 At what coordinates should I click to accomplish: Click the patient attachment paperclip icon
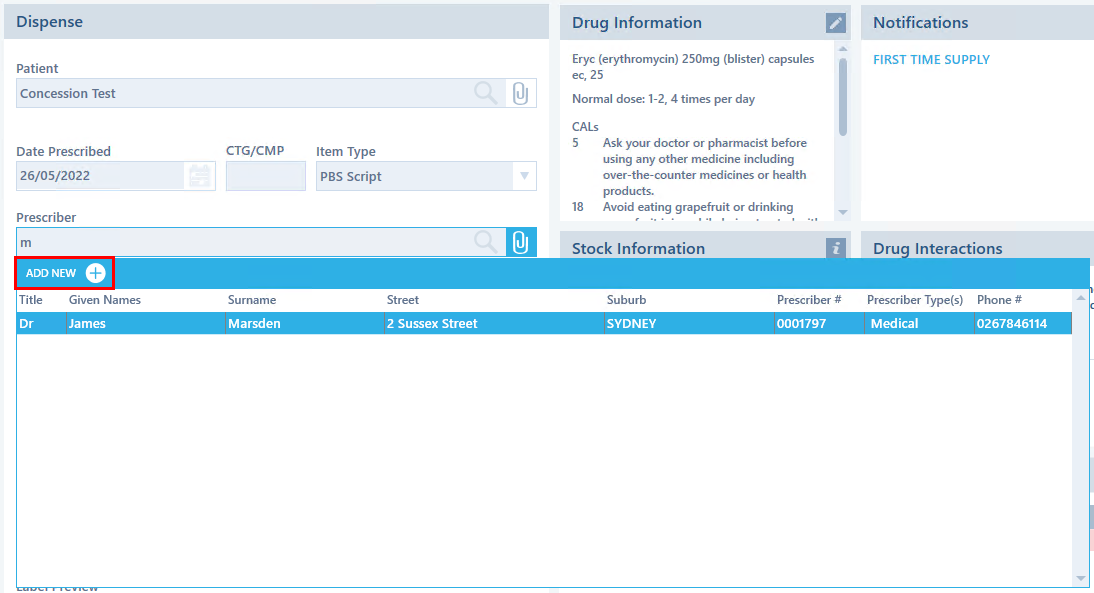point(520,93)
